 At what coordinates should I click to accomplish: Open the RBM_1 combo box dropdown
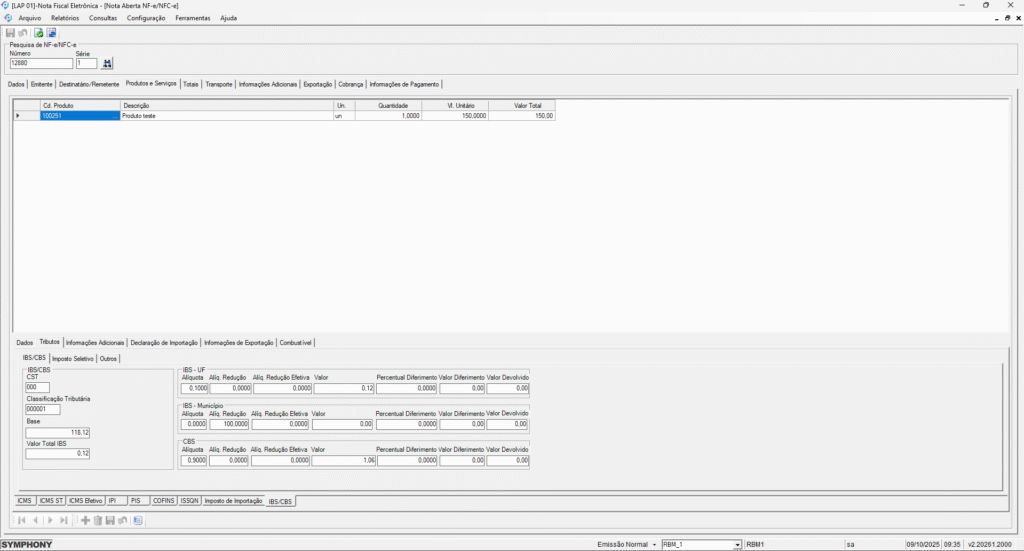738,544
